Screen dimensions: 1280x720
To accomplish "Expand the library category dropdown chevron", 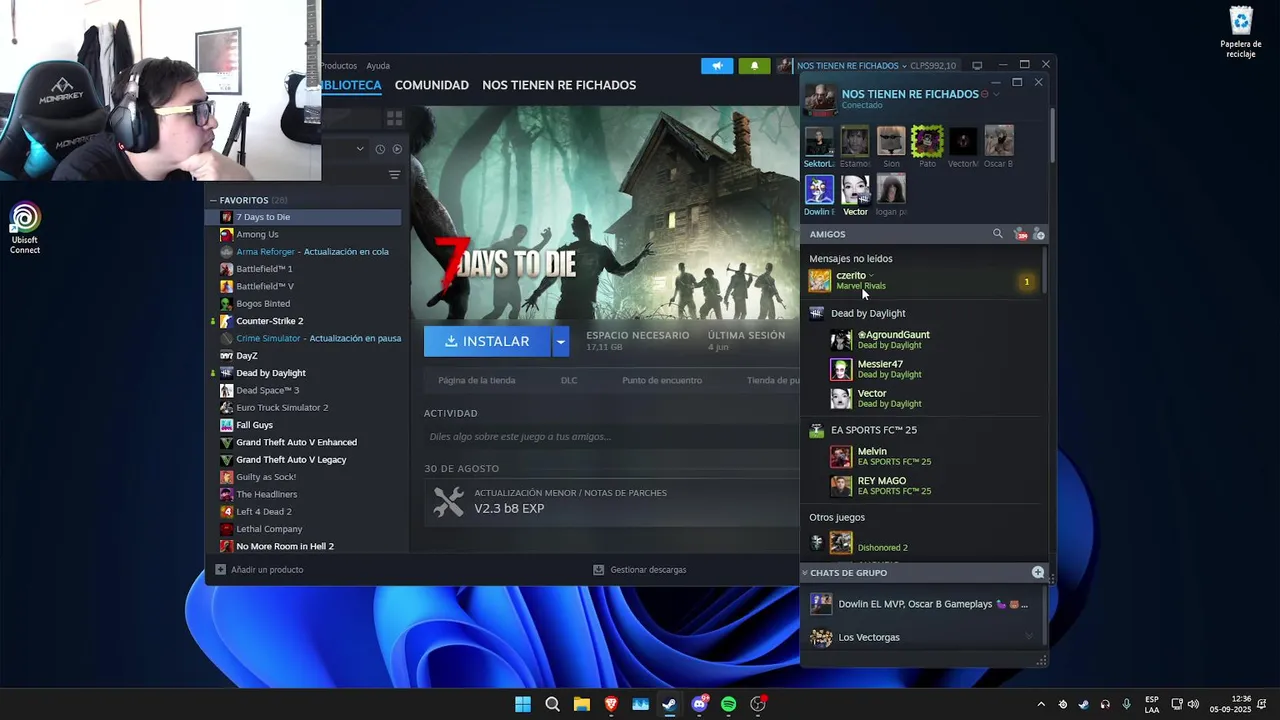I will click(x=360, y=149).
